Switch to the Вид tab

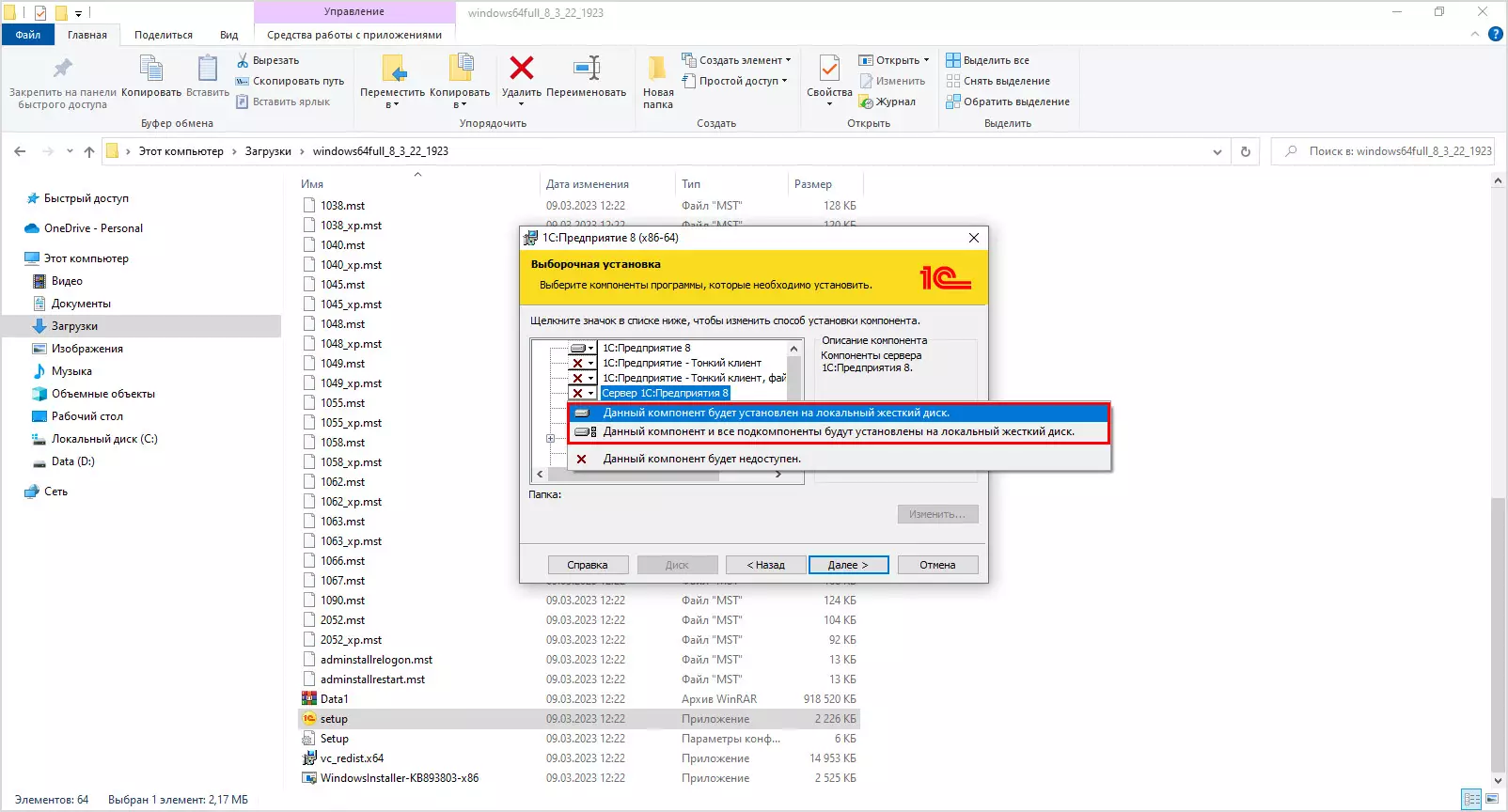[229, 35]
